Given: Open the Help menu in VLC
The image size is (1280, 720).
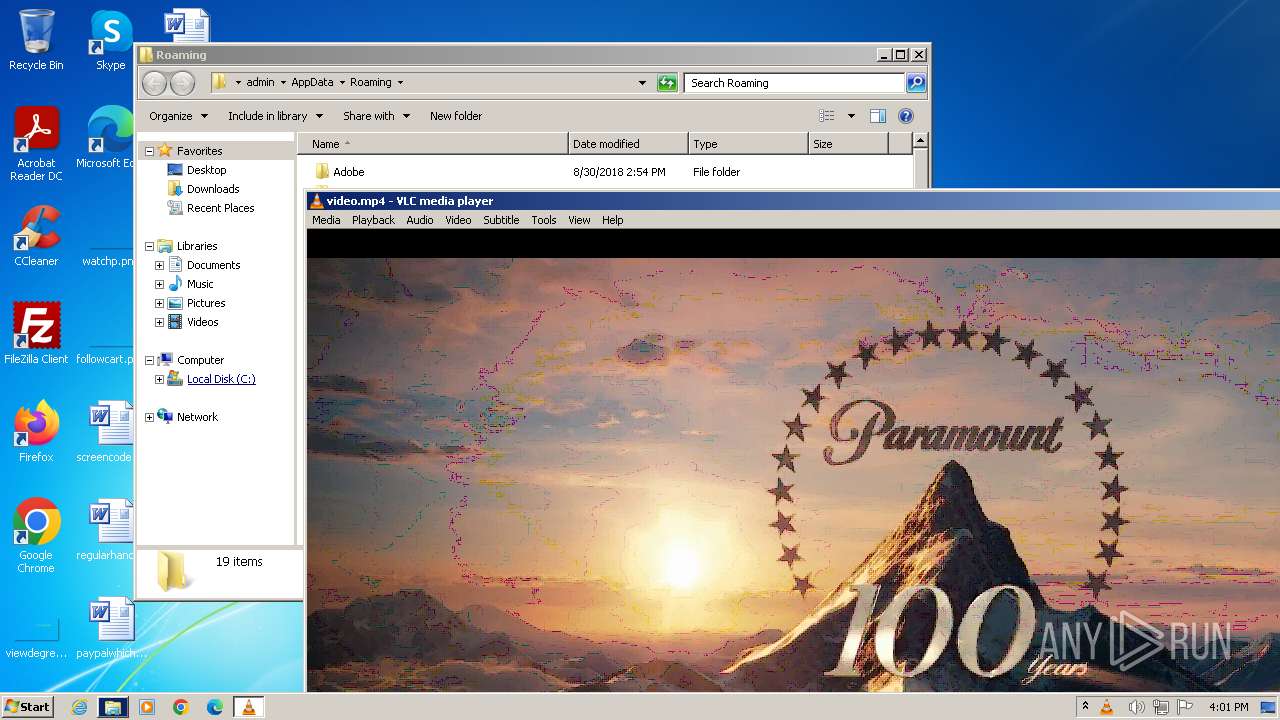Looking at the screenshot, I should click(x=612, y=220).
